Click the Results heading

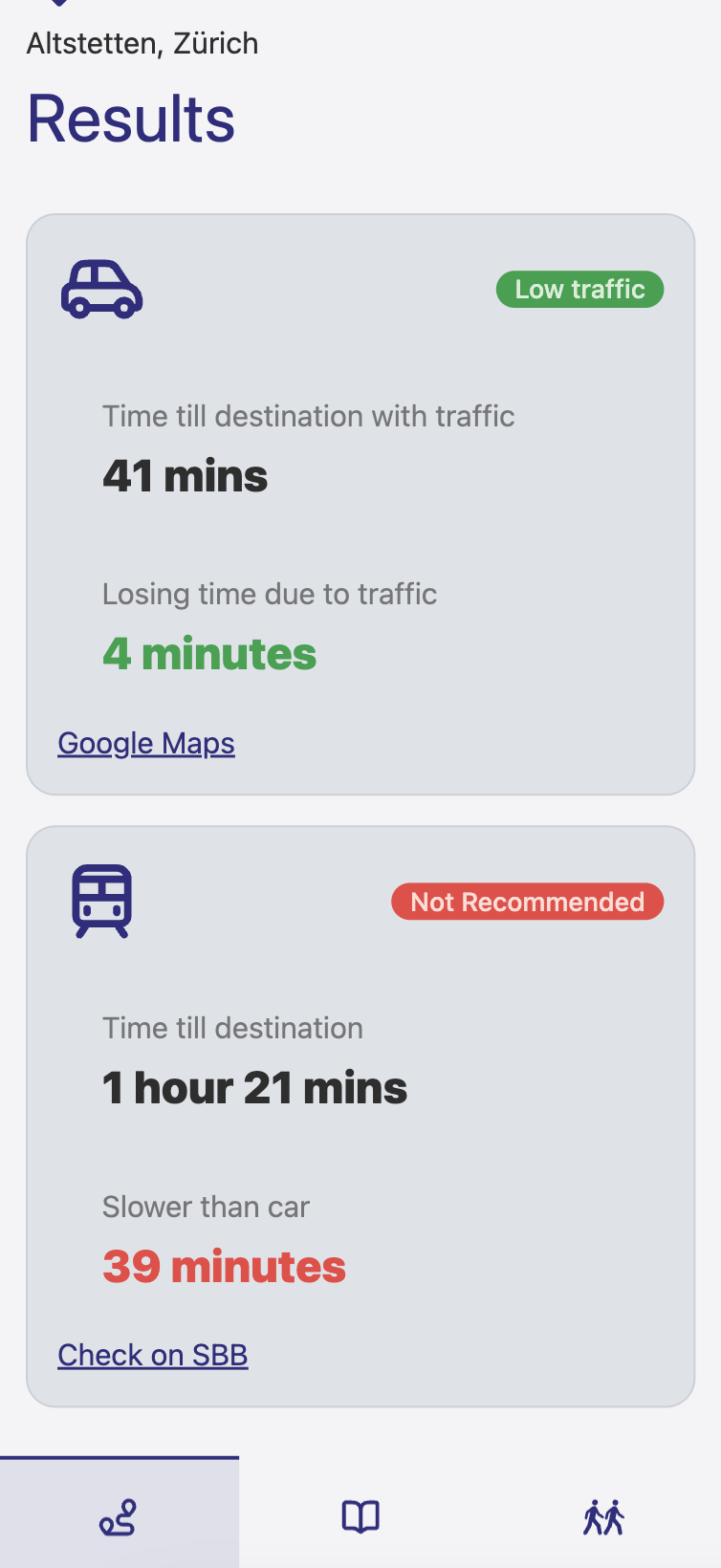tap(131, 119)
